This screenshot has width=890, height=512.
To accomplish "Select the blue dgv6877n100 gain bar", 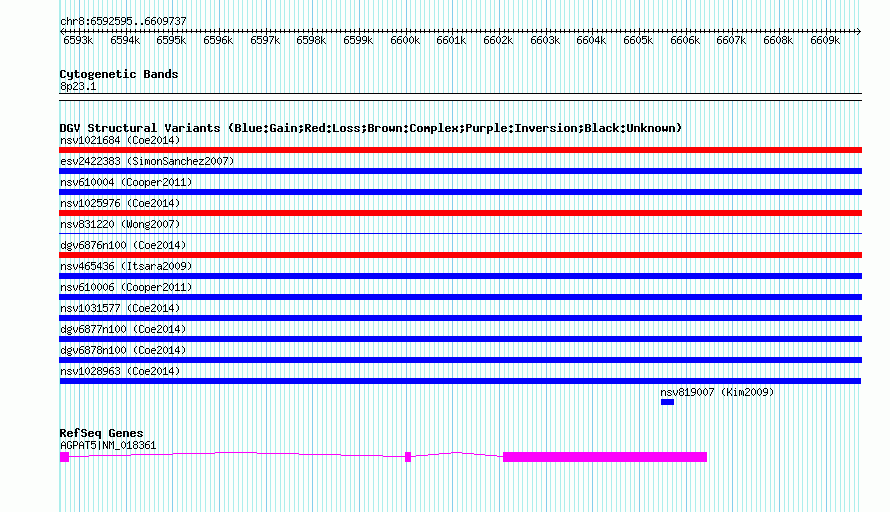I will coord(460,339).
